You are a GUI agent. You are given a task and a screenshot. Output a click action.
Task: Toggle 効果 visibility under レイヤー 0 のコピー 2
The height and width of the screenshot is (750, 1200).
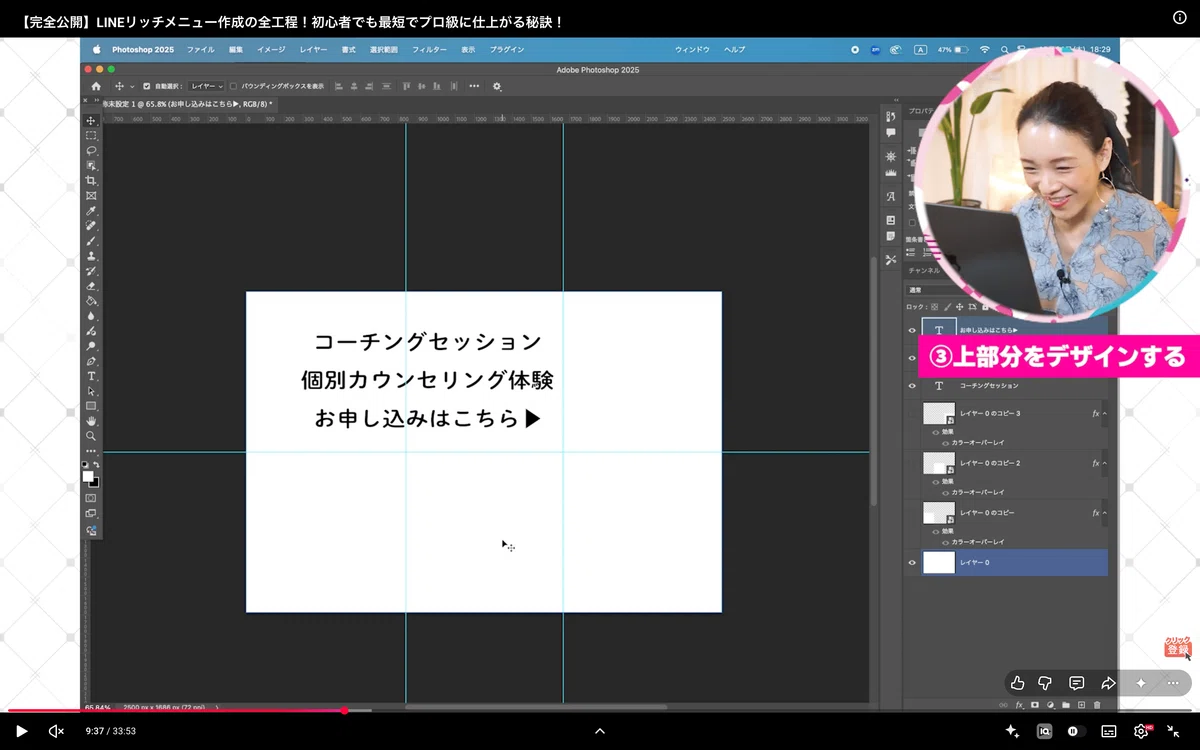[936, 481]
